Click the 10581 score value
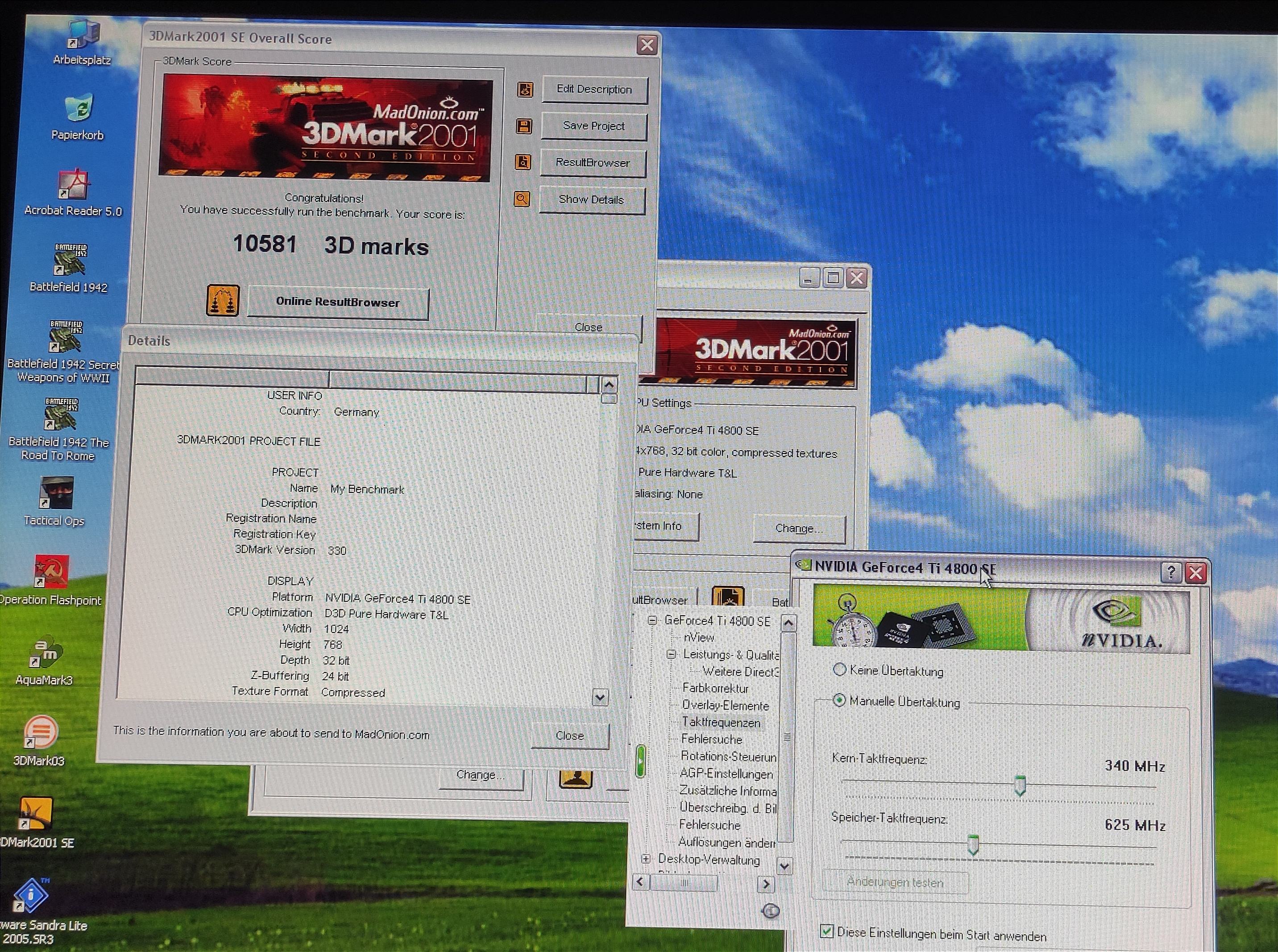Screen dimensions: 1278x952 (265, 244)
